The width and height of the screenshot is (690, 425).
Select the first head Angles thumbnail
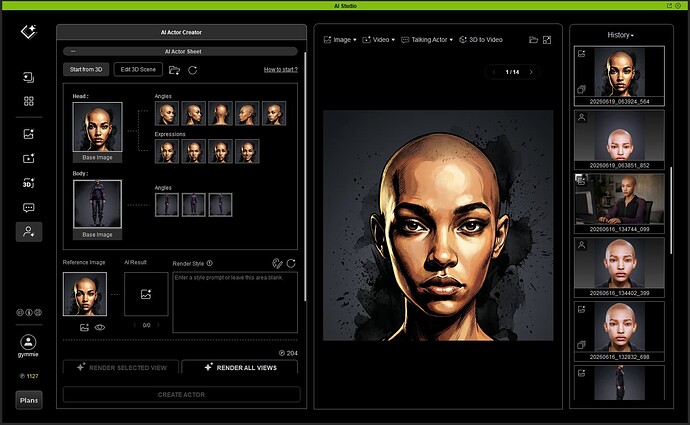click(x=167, y=114)
